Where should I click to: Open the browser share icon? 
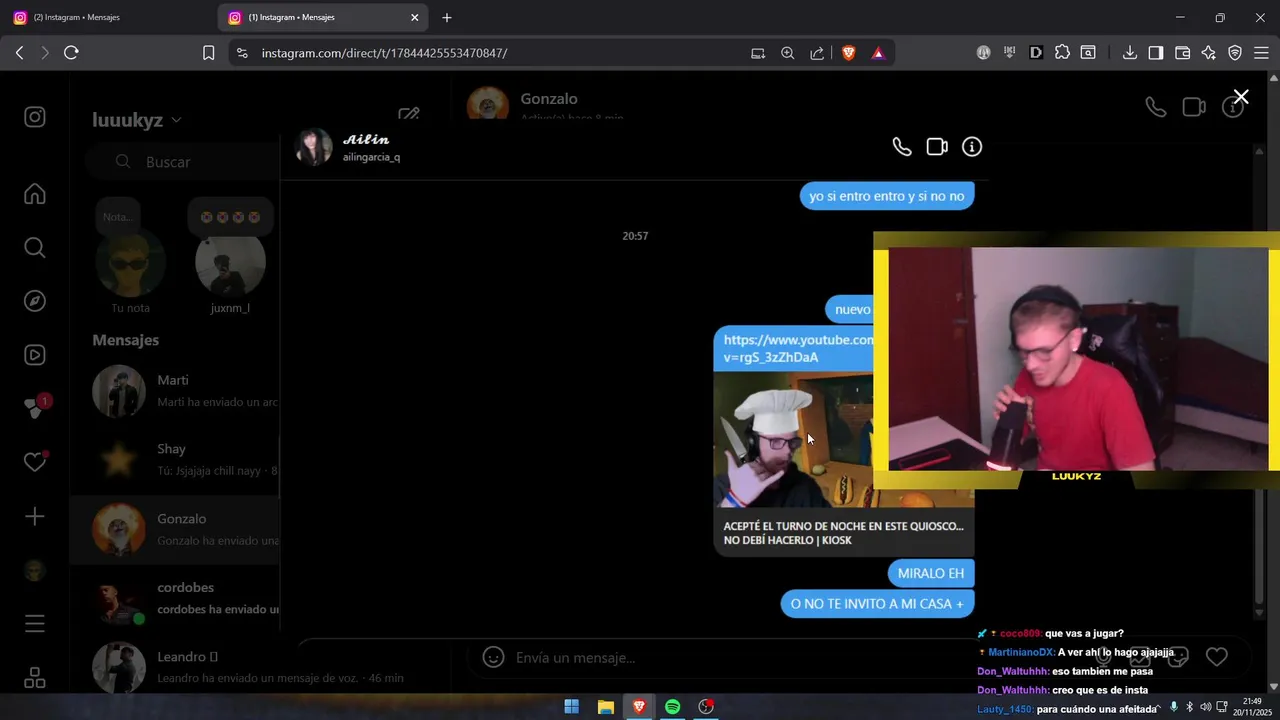tap(817, 53)
